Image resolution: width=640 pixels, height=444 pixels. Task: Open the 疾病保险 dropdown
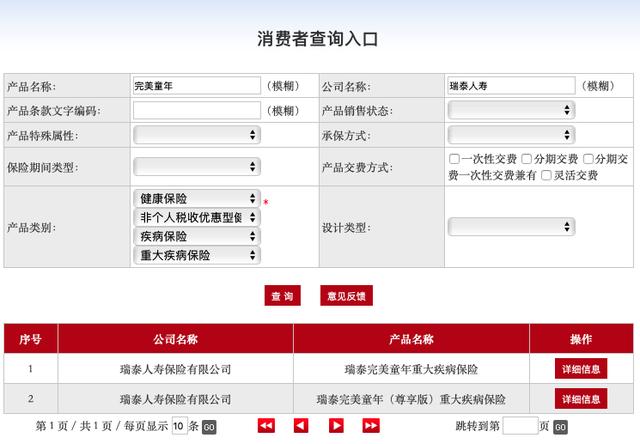pyautogui.click(x=197, y=236)
